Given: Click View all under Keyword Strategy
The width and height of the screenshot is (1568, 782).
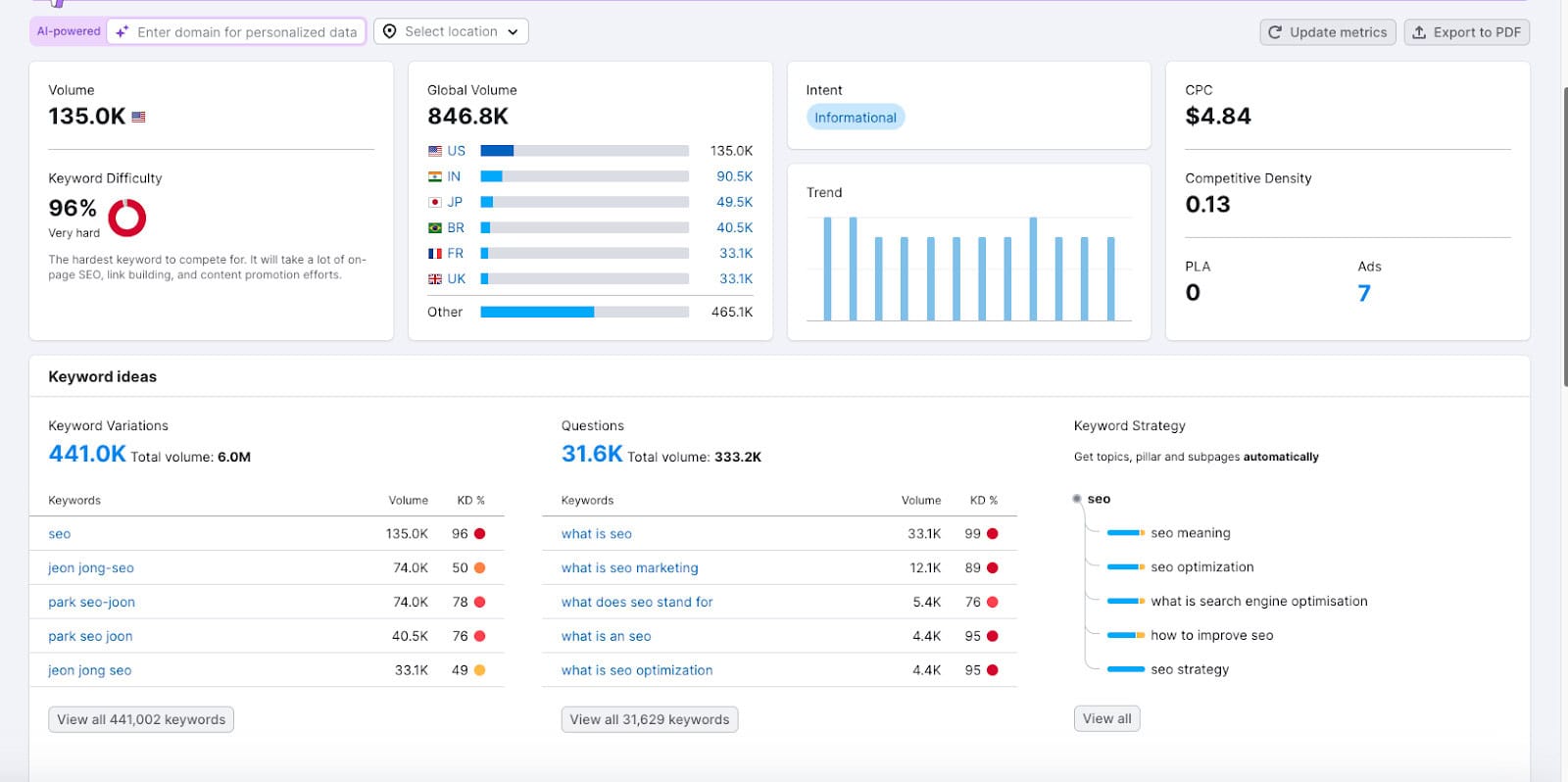Looking at the screenshot, I should [x=1106, y=718].
